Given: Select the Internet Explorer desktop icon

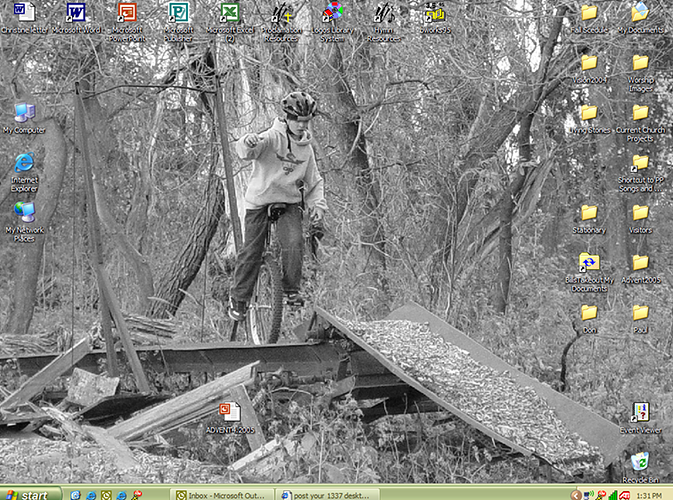Looking at the screenshot, I should coord(24,172).
